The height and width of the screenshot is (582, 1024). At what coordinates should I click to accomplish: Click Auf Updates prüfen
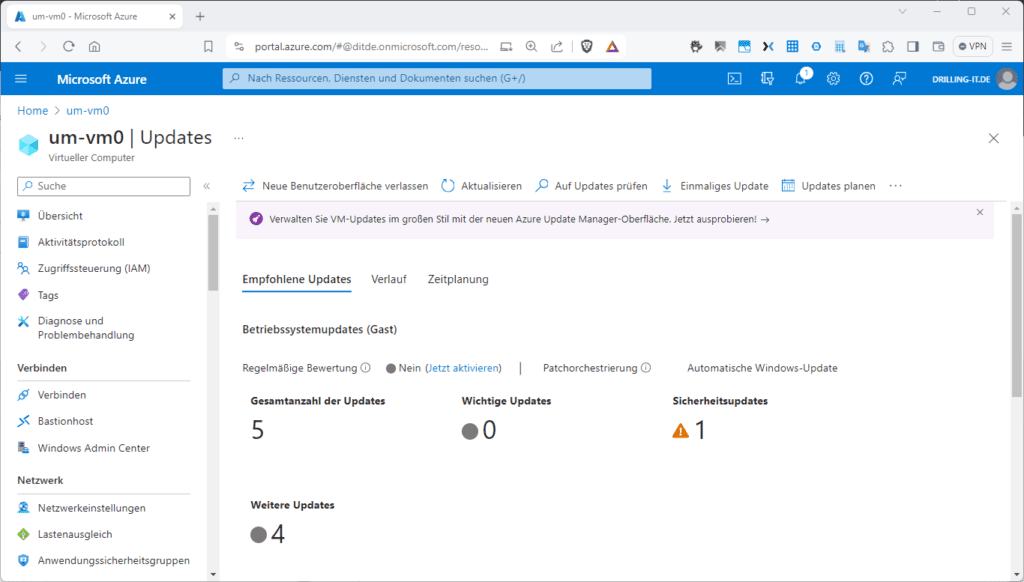[x=592, y=186]
